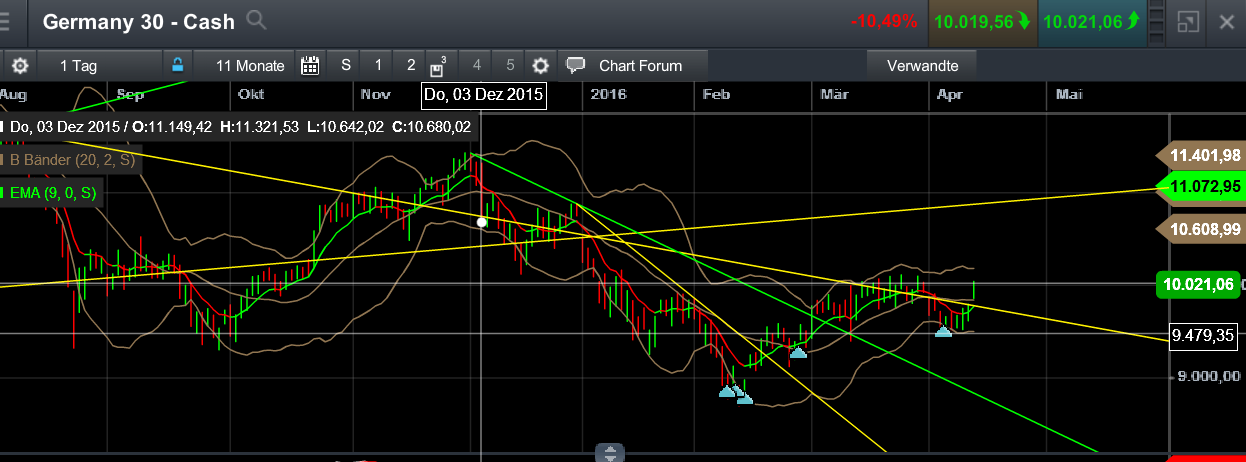Click the Mai month label on time axis
This screenshot has height=462, width=1246.
pyautogui.click(x=1069, y=95)
